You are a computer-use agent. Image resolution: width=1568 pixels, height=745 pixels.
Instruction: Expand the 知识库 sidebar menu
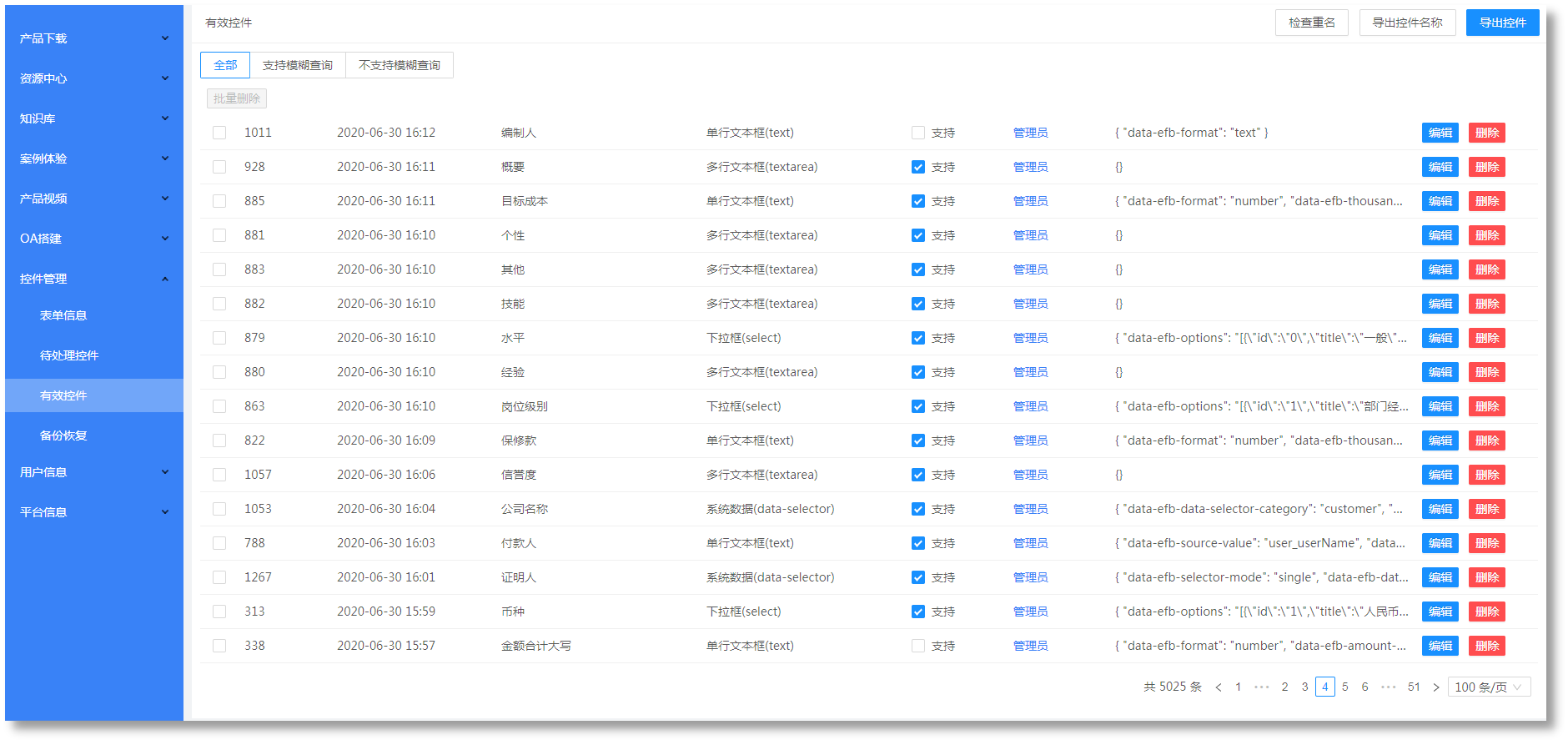[x=93, y=118]
